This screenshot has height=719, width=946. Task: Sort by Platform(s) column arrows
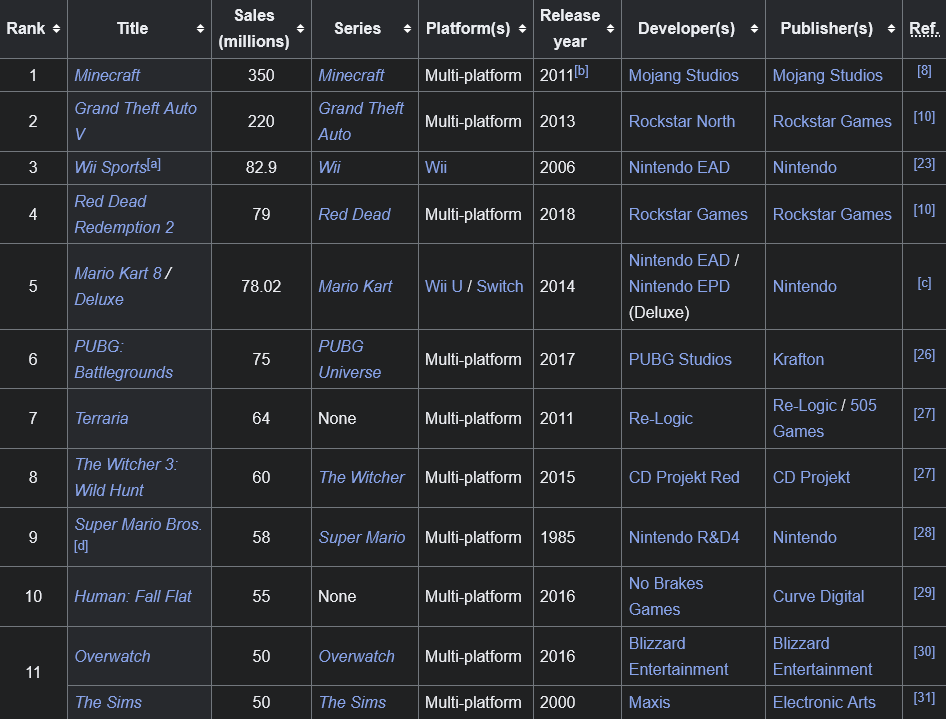point(522,29)
